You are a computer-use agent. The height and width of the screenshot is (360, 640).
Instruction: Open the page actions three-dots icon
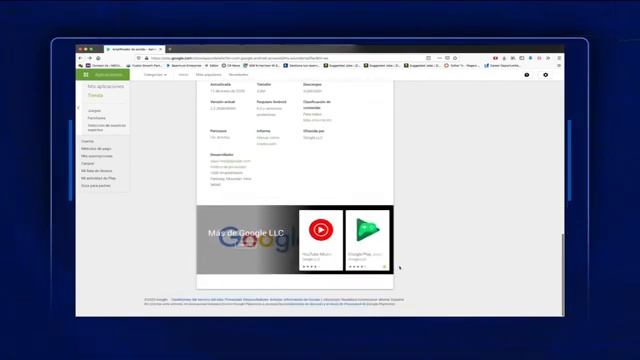tap(439, 58)
